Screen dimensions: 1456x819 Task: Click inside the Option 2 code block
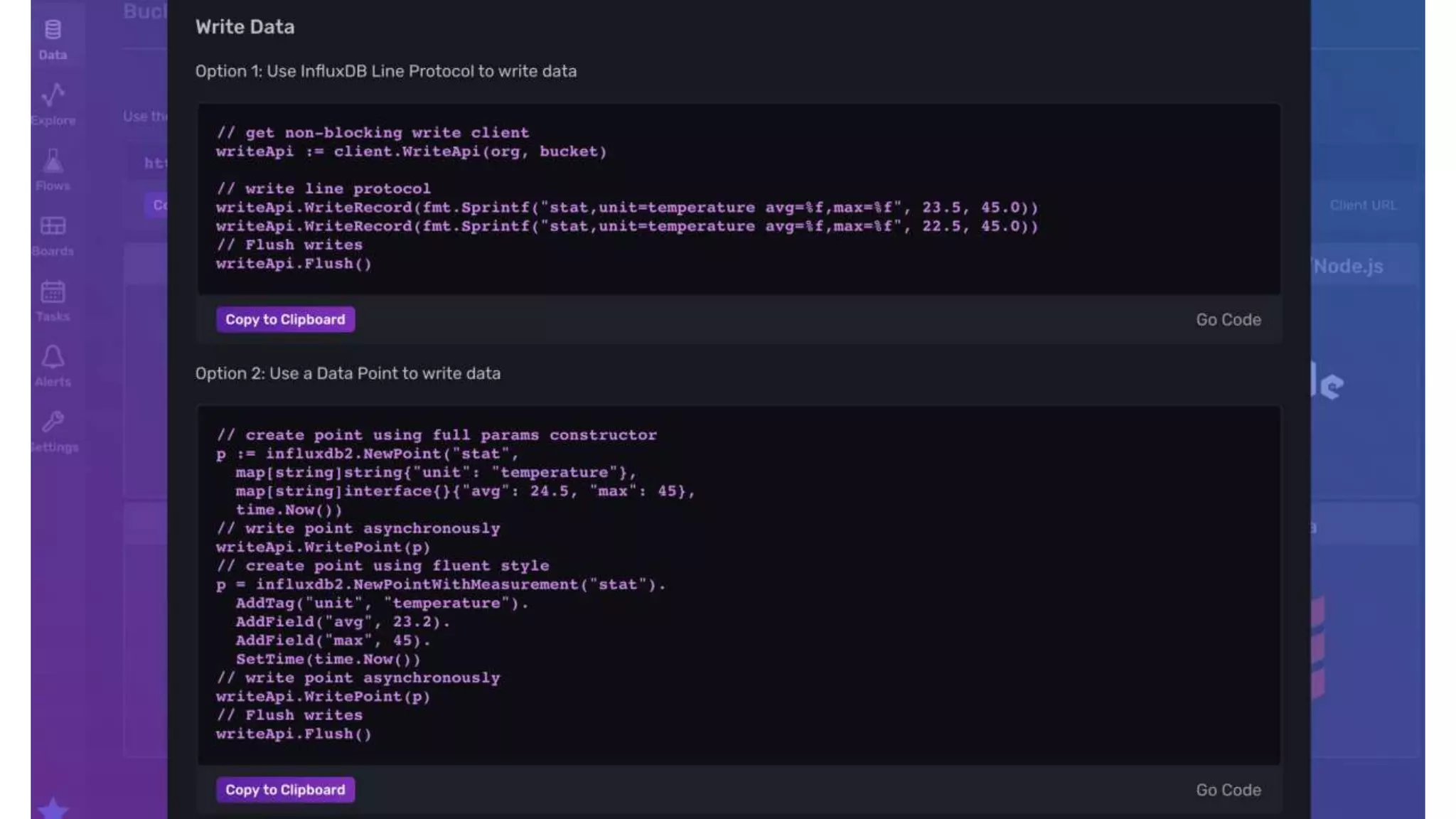pos(738,584)
